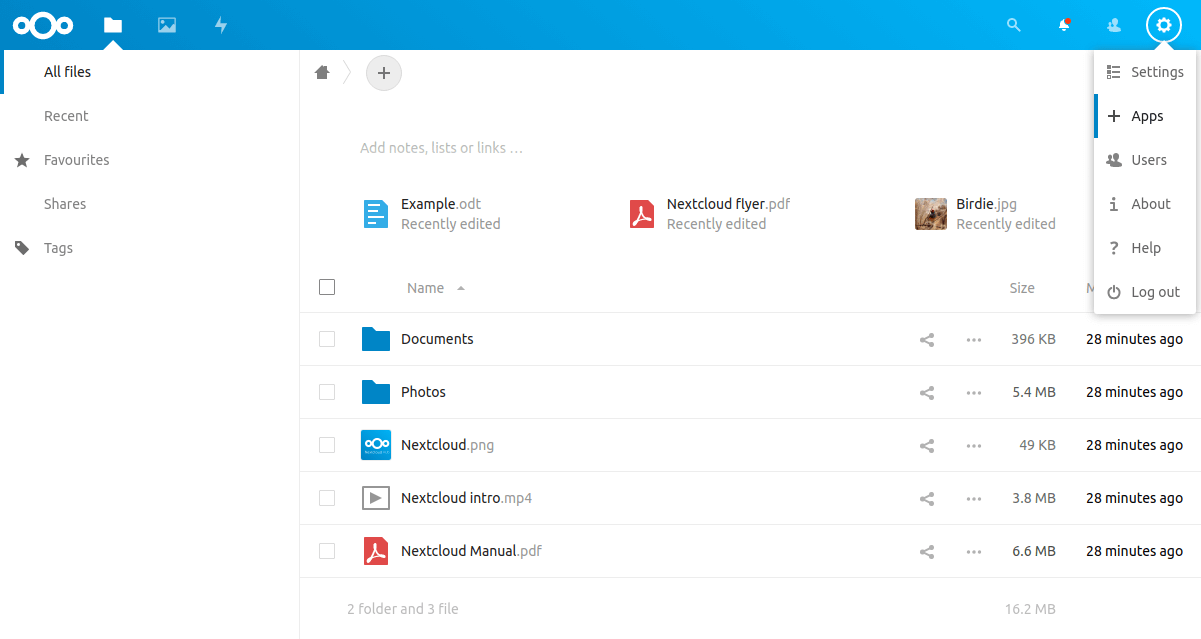The image size is (1201, 639).
Task: Click the new file plus button
Action: (x=383, y=73)
